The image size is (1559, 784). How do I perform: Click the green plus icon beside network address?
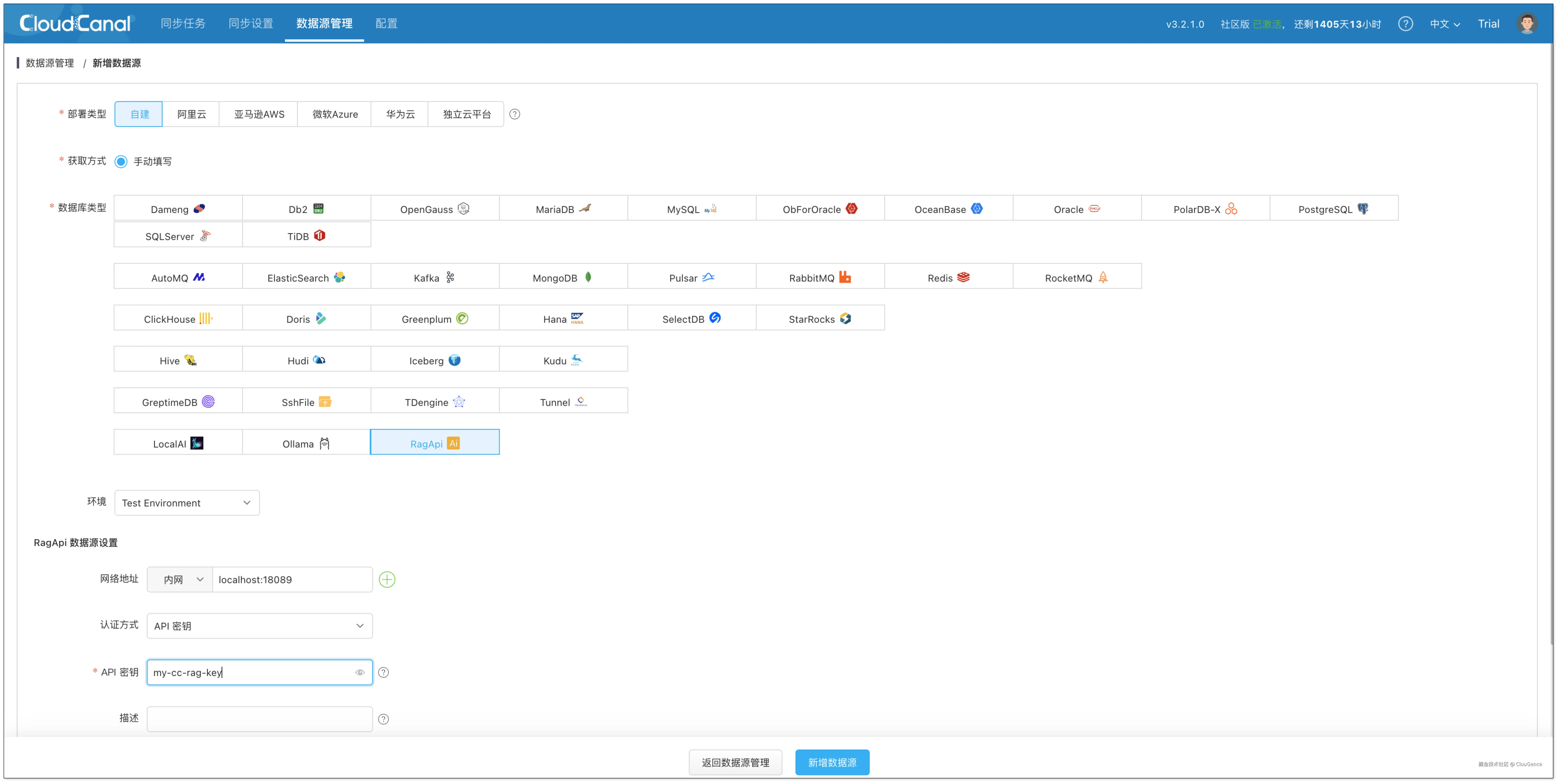387,580
